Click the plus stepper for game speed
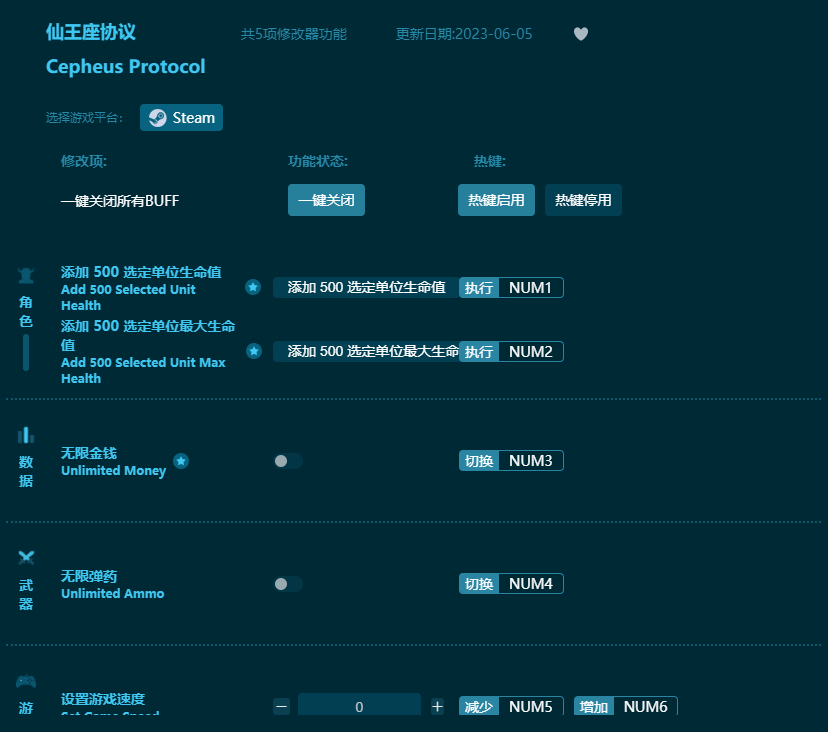 (437, 706)
